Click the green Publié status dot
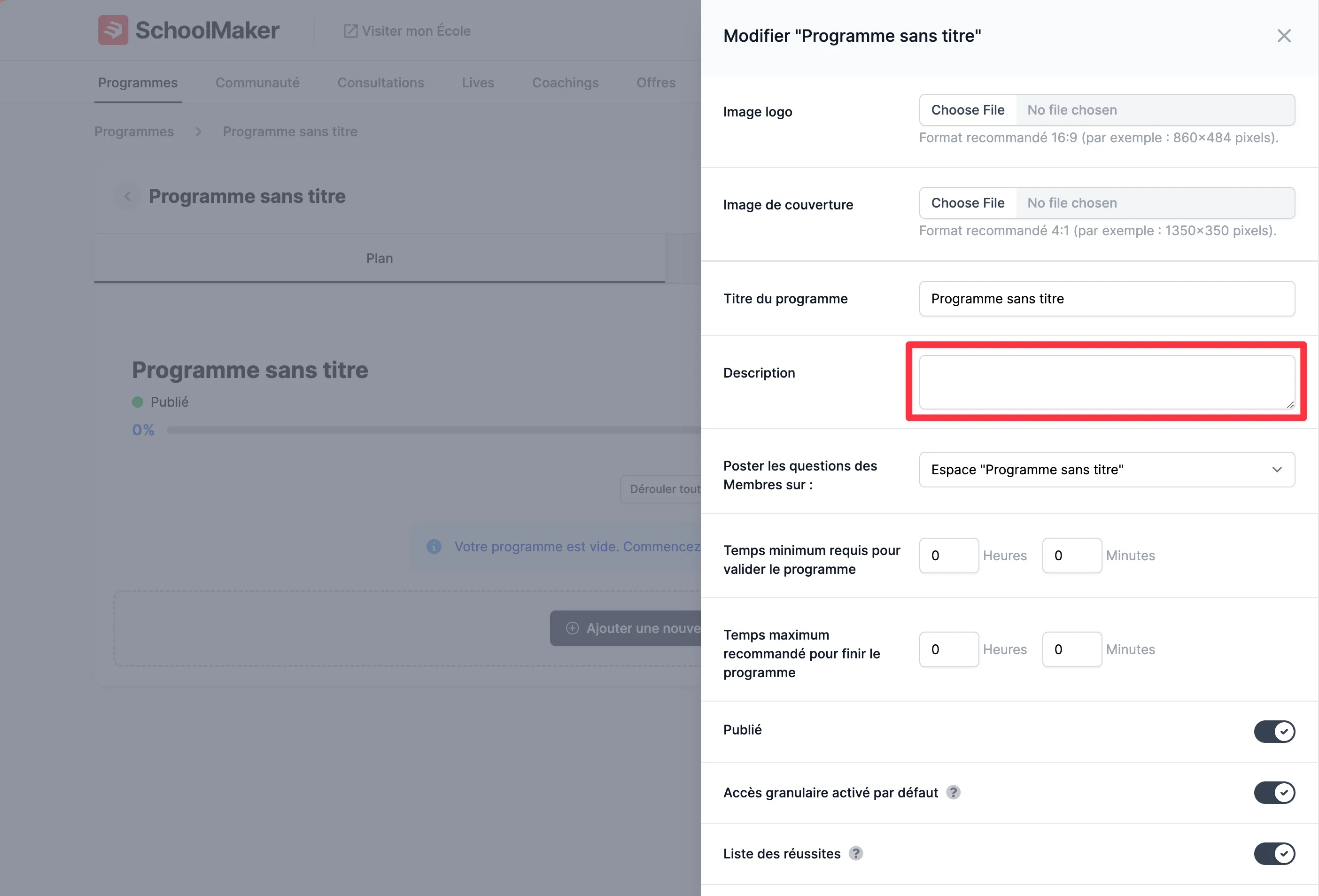 137,402
